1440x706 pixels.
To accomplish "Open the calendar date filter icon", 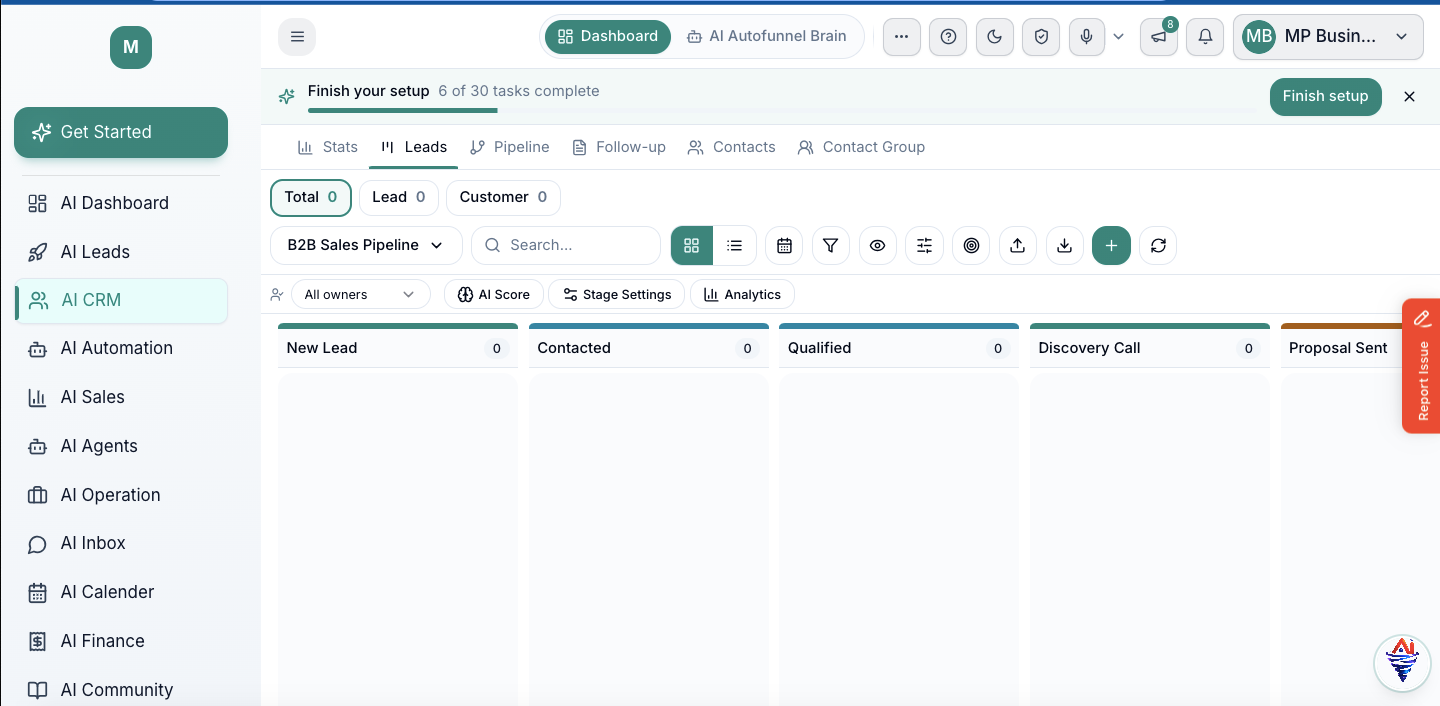I will coord(784,245).
